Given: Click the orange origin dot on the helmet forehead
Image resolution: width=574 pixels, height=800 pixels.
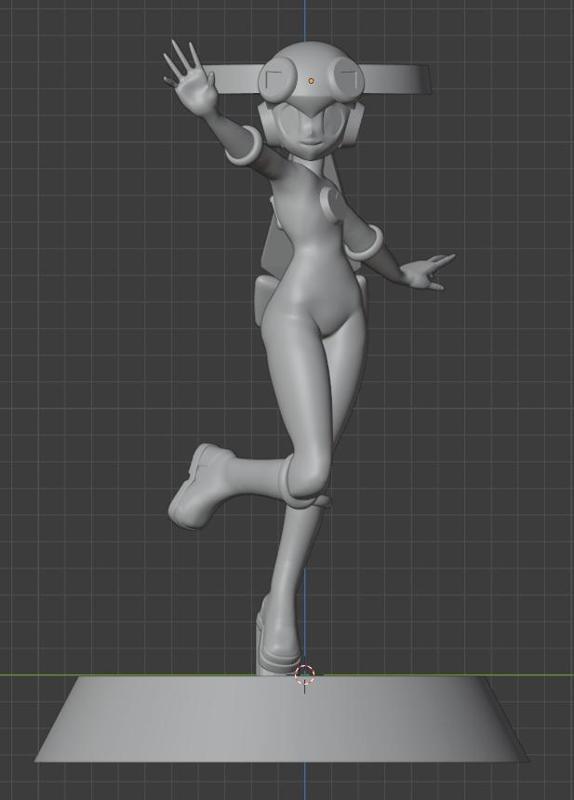Looking at the screenshot, I should 311,81.
